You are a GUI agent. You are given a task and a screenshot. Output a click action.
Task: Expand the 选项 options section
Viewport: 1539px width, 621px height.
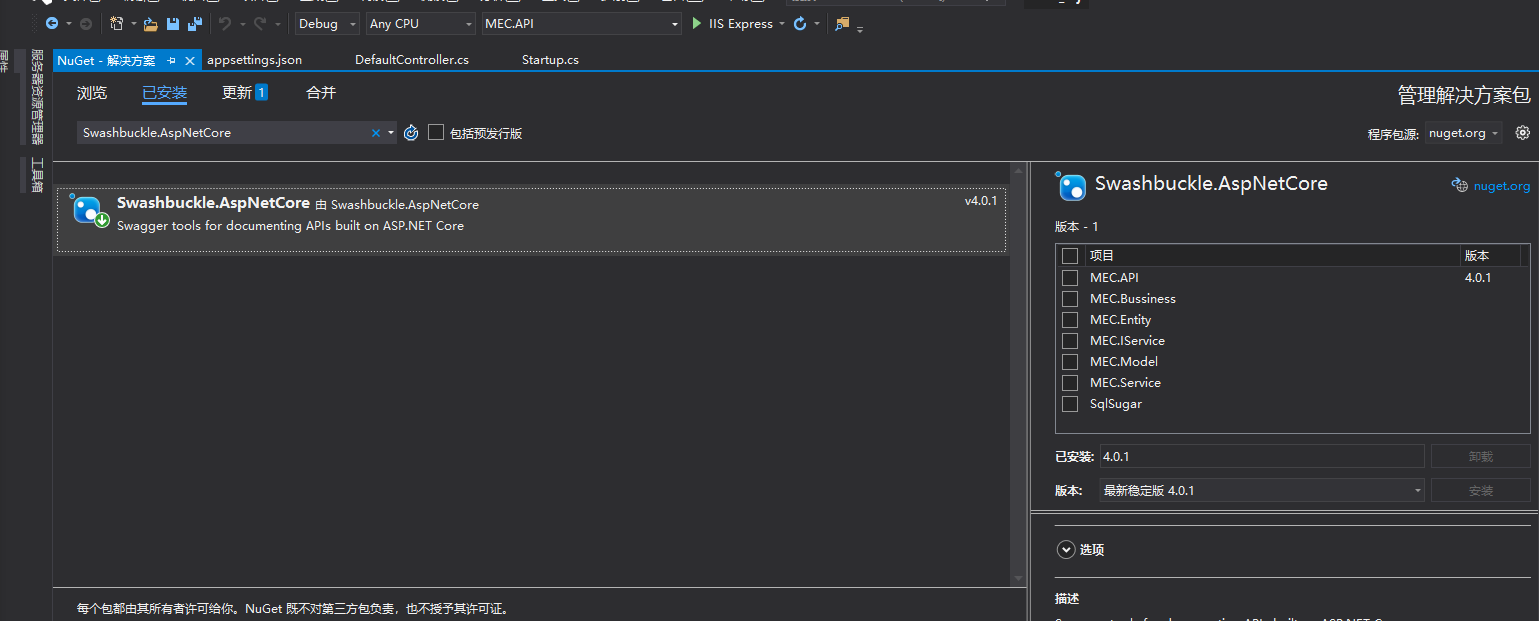pos(1065,550)
